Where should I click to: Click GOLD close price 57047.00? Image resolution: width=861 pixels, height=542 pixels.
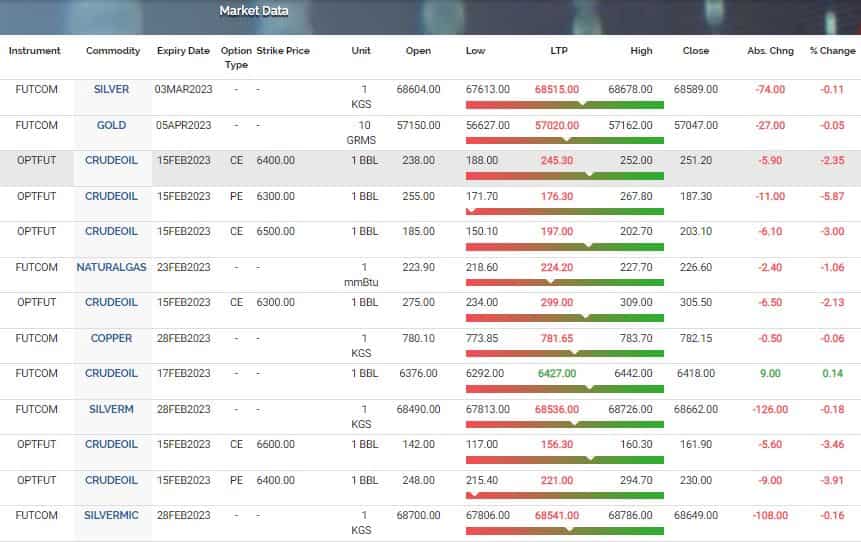point(696,125)
